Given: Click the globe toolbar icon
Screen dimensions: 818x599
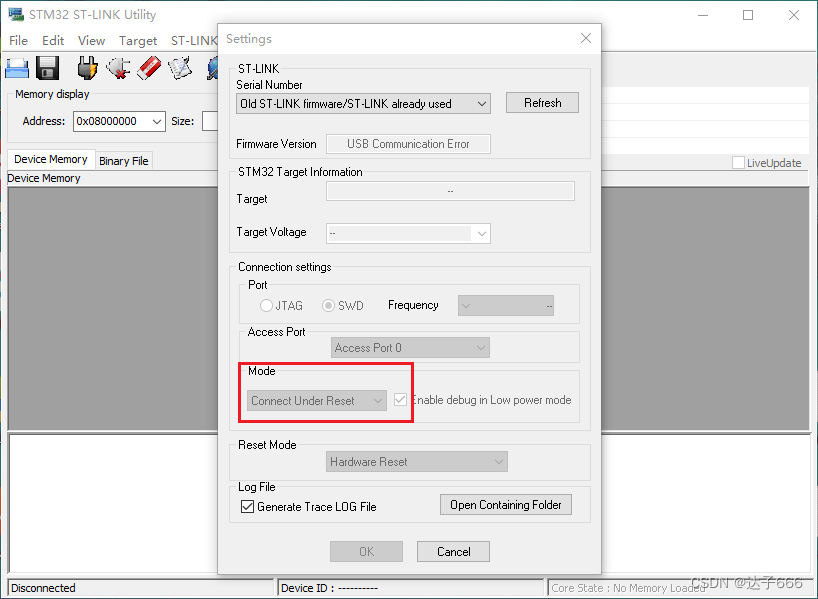Looking at the screenshot, I should (212, 67).
